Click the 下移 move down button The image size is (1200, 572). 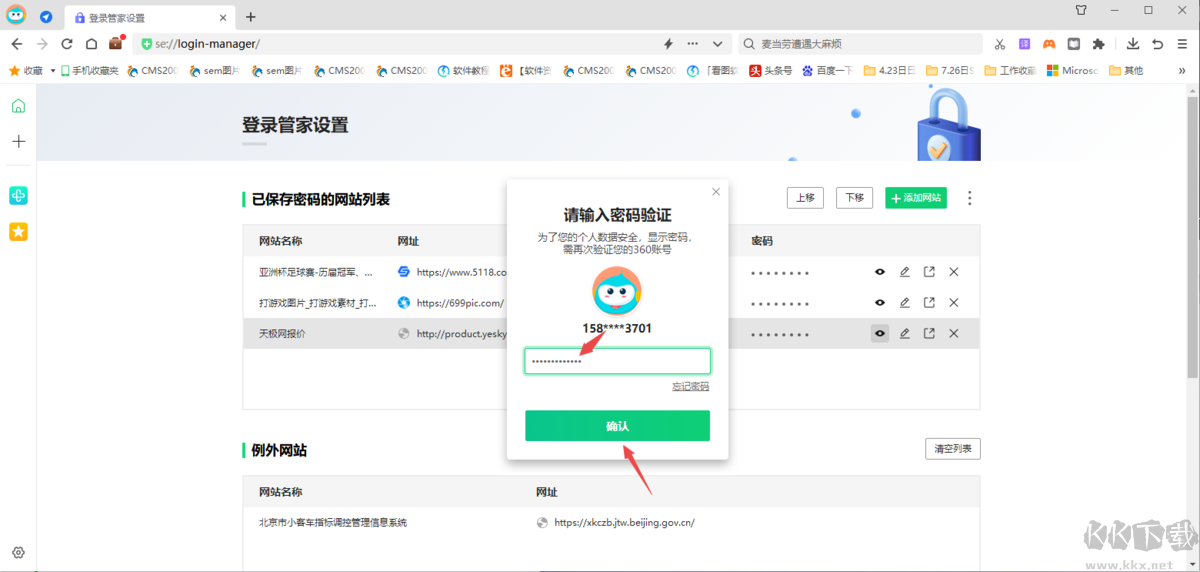click(854, 198)
